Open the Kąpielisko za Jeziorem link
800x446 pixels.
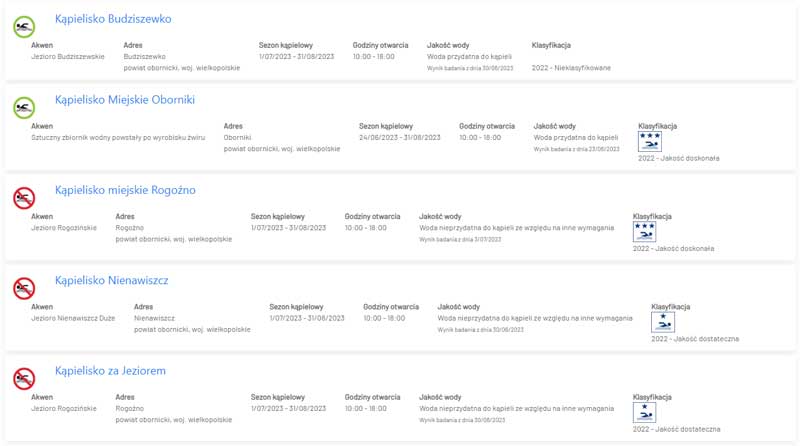pos(110,371)
